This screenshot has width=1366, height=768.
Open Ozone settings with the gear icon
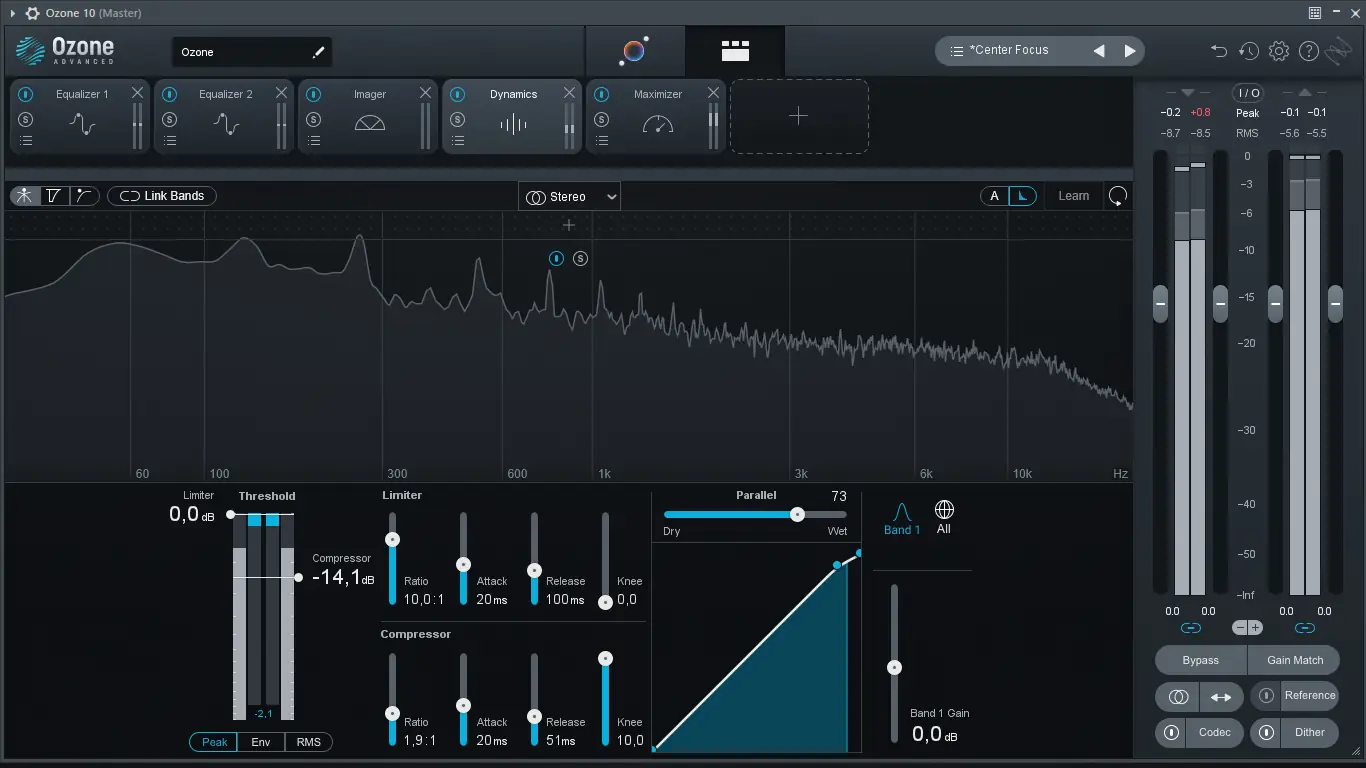tap(1278, 50)
